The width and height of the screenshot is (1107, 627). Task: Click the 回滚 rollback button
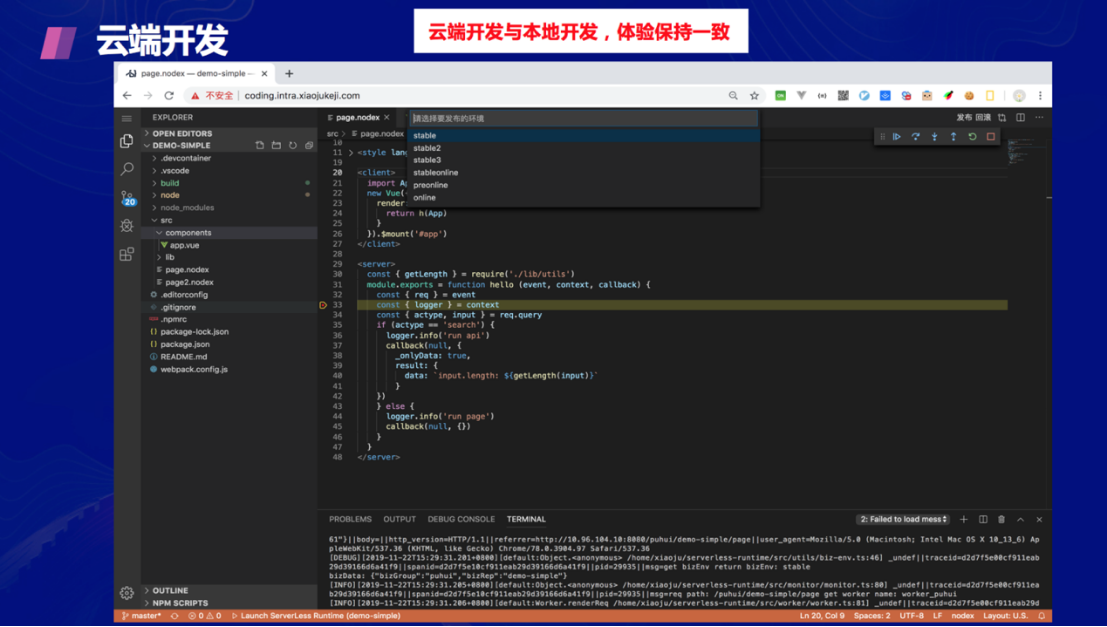click(983, 118)
